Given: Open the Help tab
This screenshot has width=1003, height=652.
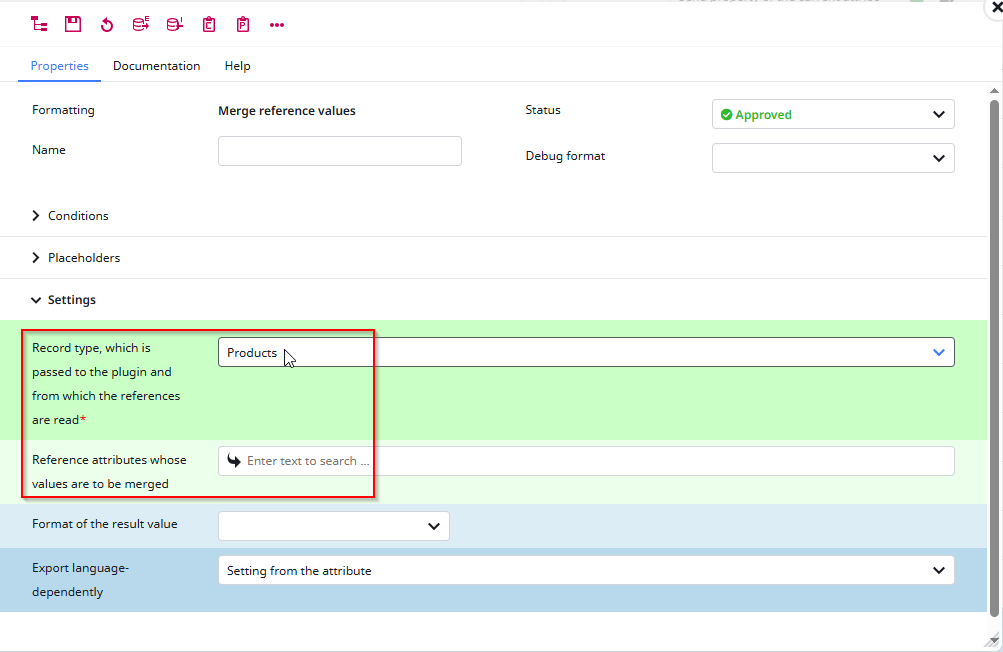Looking at the screenshot, I should pos(237,65).
